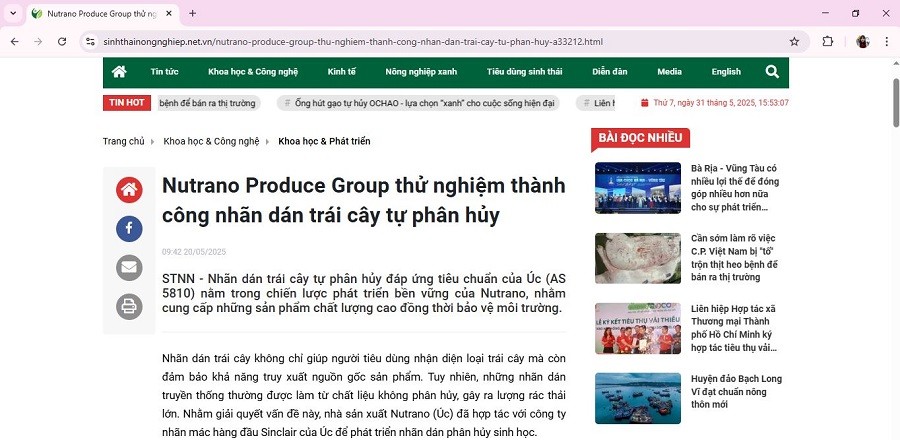Open the search magnifier in navigation bar
This screenshot has width=900, height=440.
(x=772, y=72)
